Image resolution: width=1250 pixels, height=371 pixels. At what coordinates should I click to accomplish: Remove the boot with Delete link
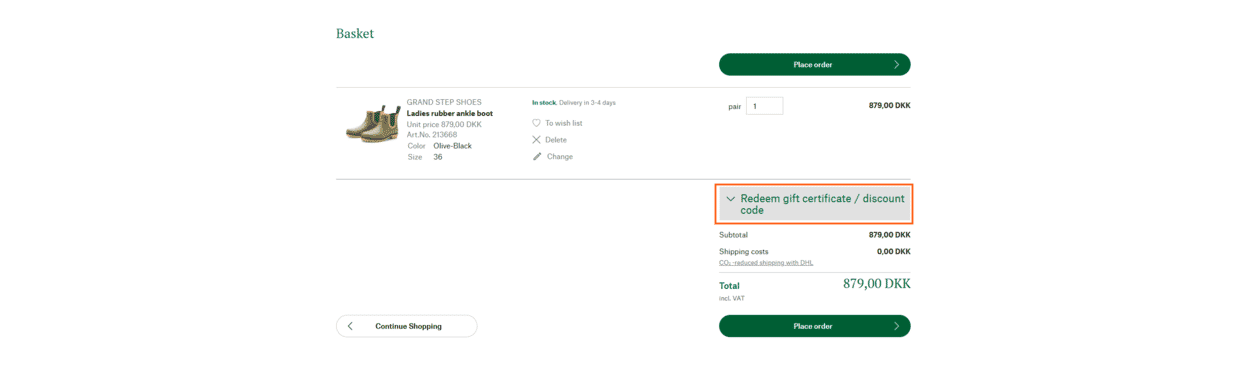pos(556,140)
